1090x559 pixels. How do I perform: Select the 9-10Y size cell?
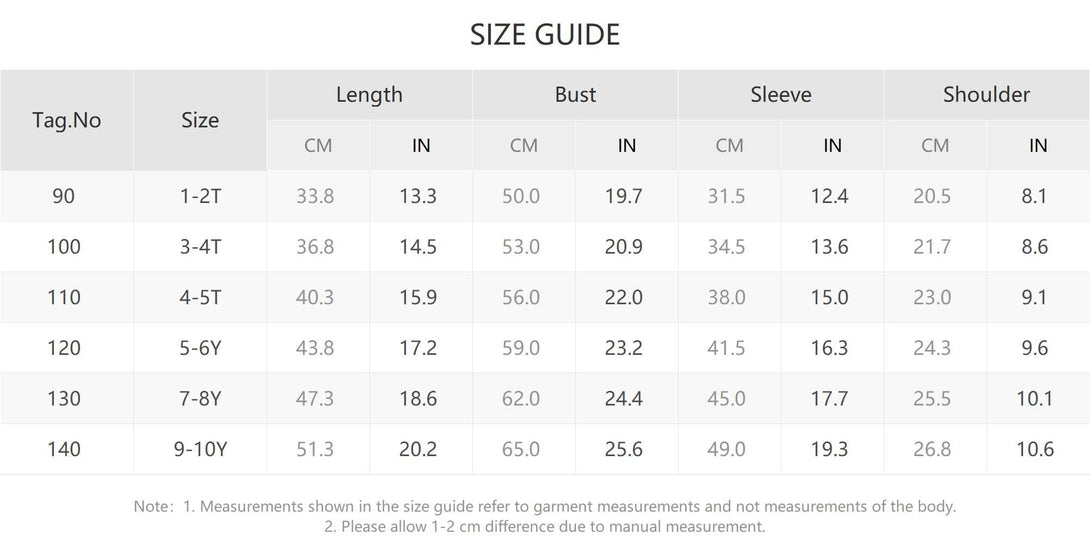200,449
